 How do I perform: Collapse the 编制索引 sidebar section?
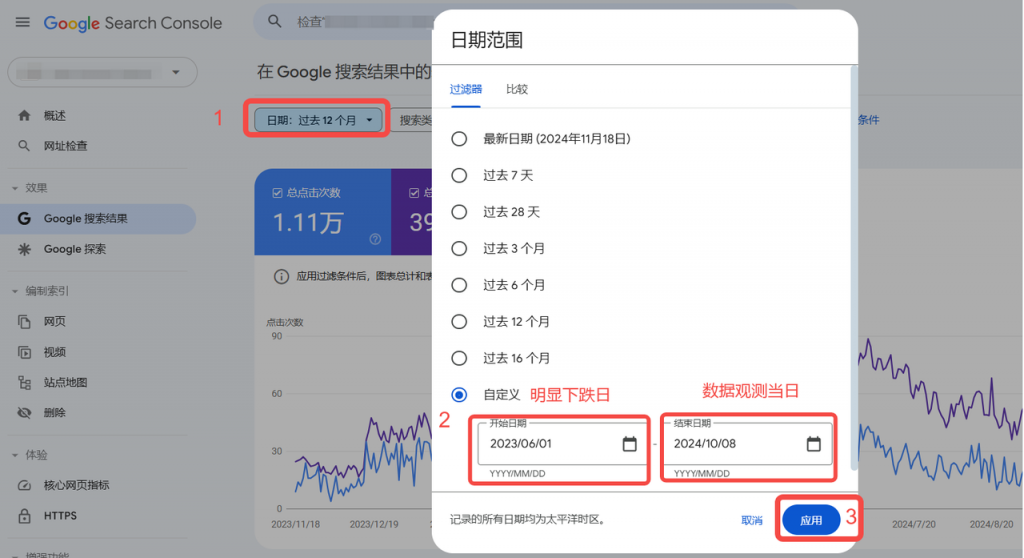coord(15,291)
